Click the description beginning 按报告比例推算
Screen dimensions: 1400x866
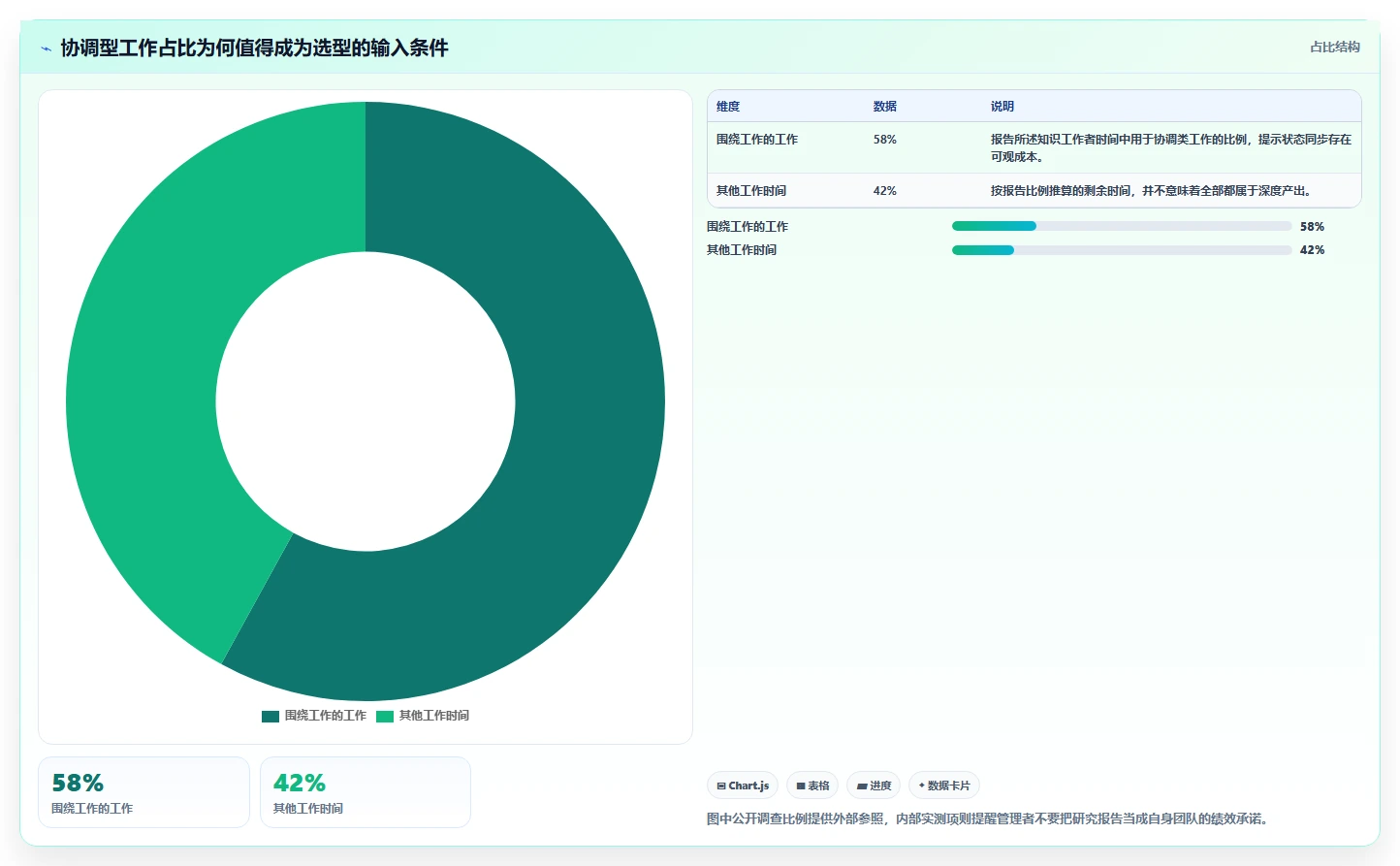pyautogui.click(x=1153, y=191)
